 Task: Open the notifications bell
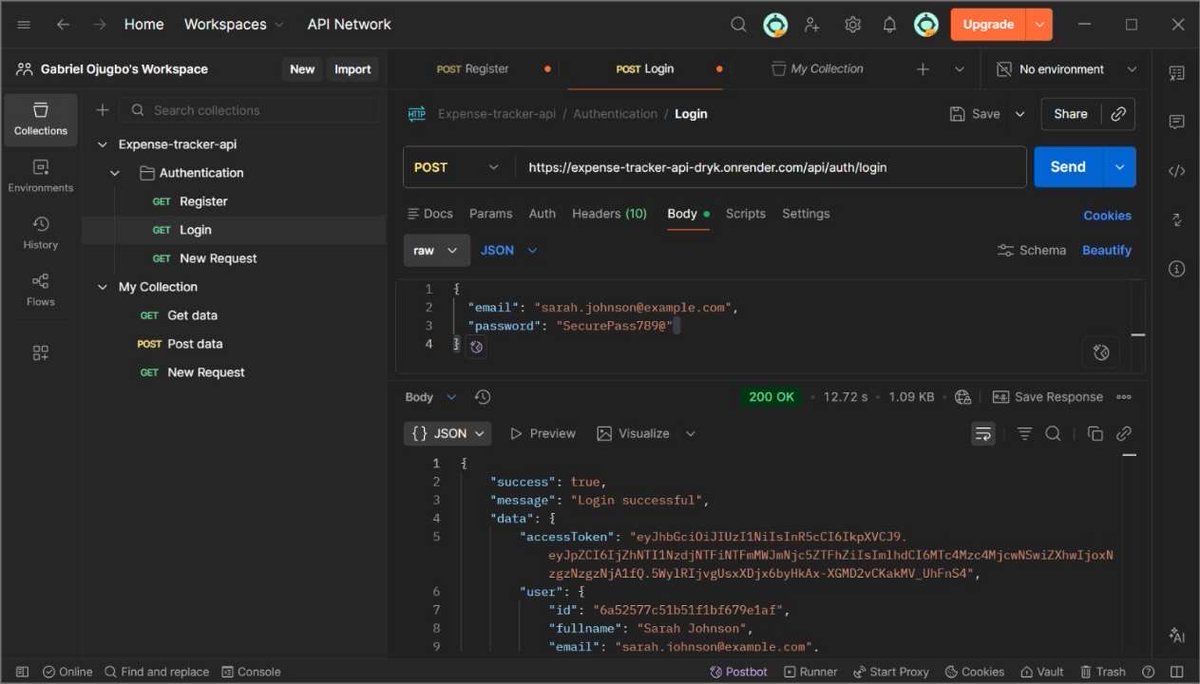point(889,24)
